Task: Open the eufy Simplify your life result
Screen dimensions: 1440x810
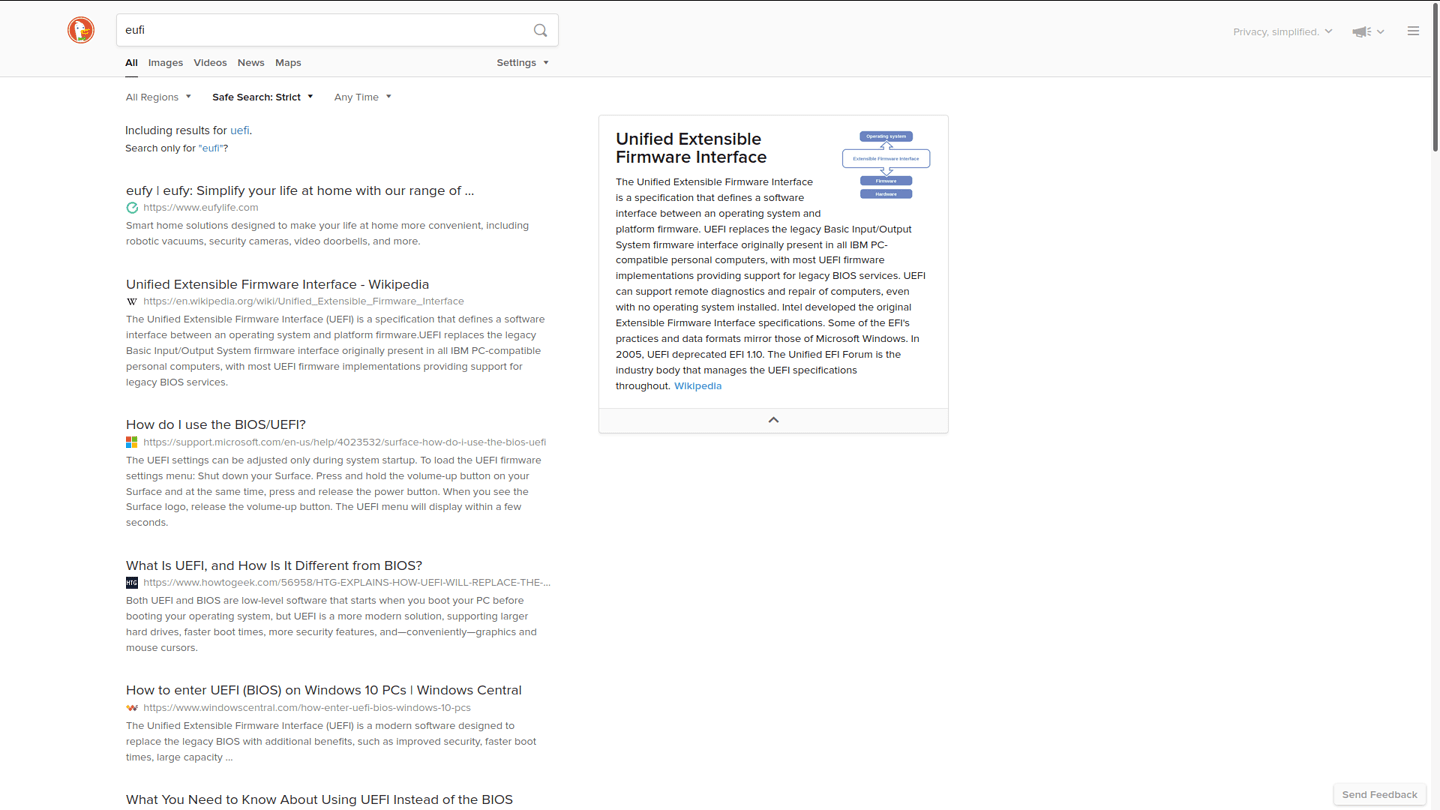Action: 300,191
